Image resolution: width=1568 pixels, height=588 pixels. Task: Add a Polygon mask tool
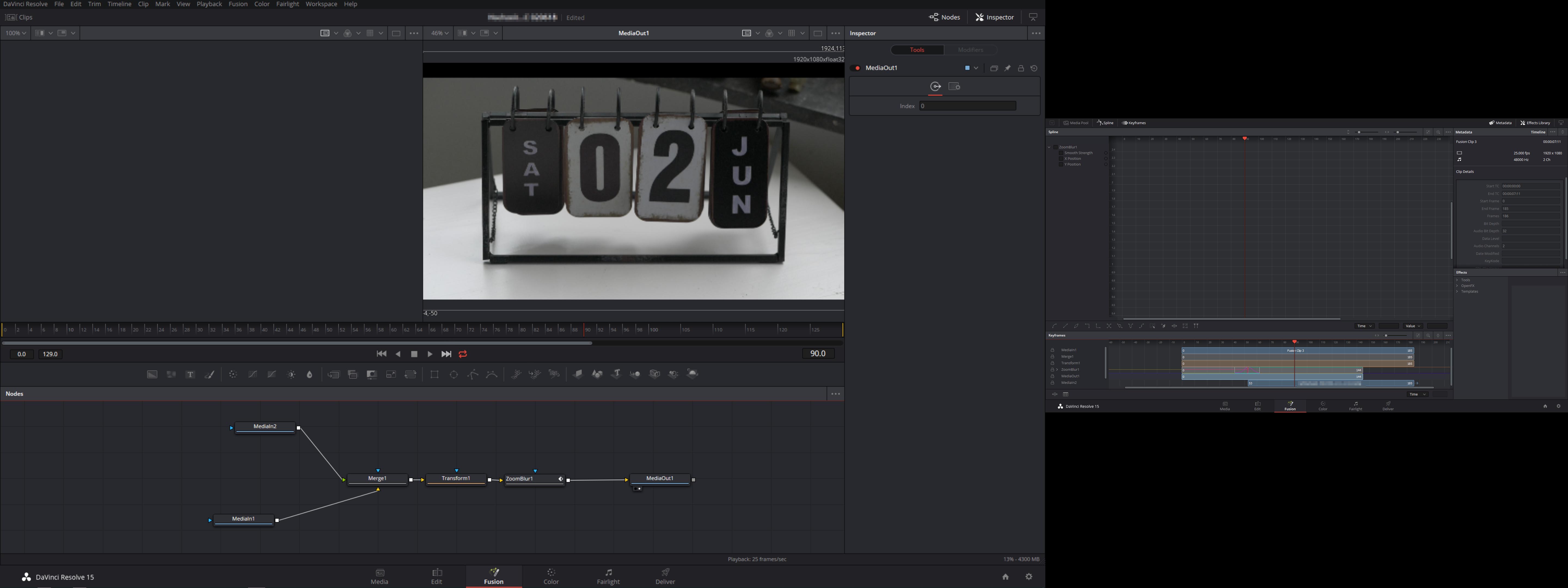(x=473, y=374)
